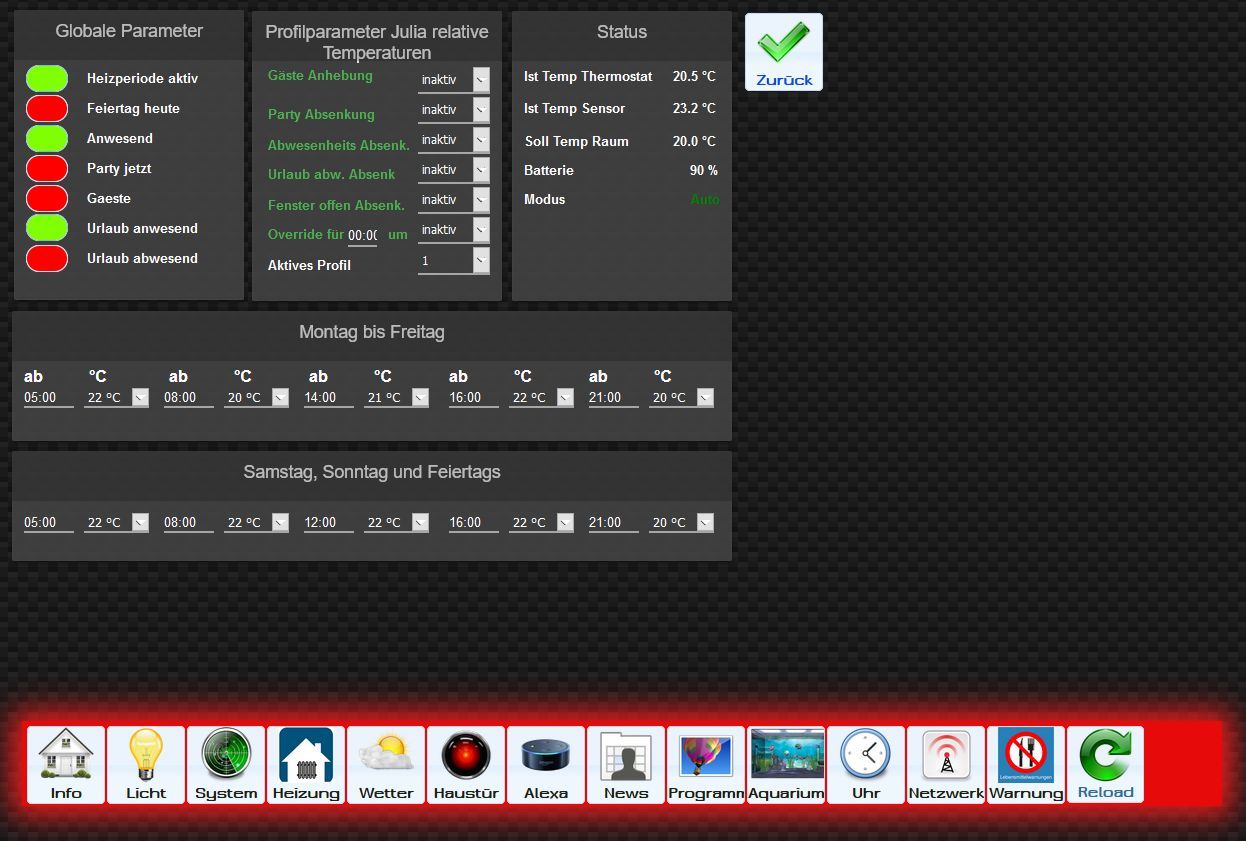This screenshot has height=841, width=1246.
Task: Toggle the Heizperiode aktiv switch
Action: tap(47, 78)
